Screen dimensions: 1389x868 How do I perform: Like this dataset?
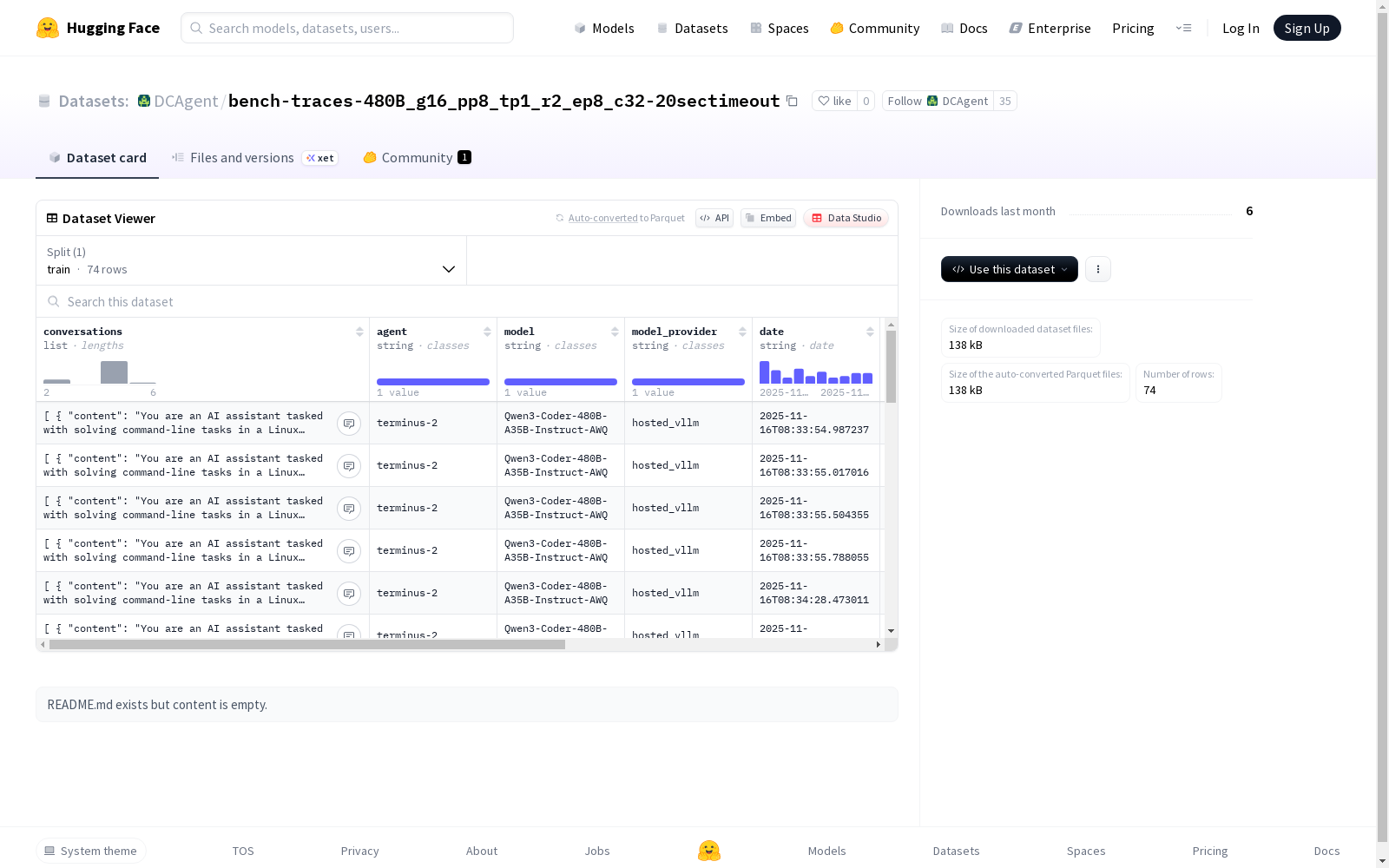pos(834,101)
